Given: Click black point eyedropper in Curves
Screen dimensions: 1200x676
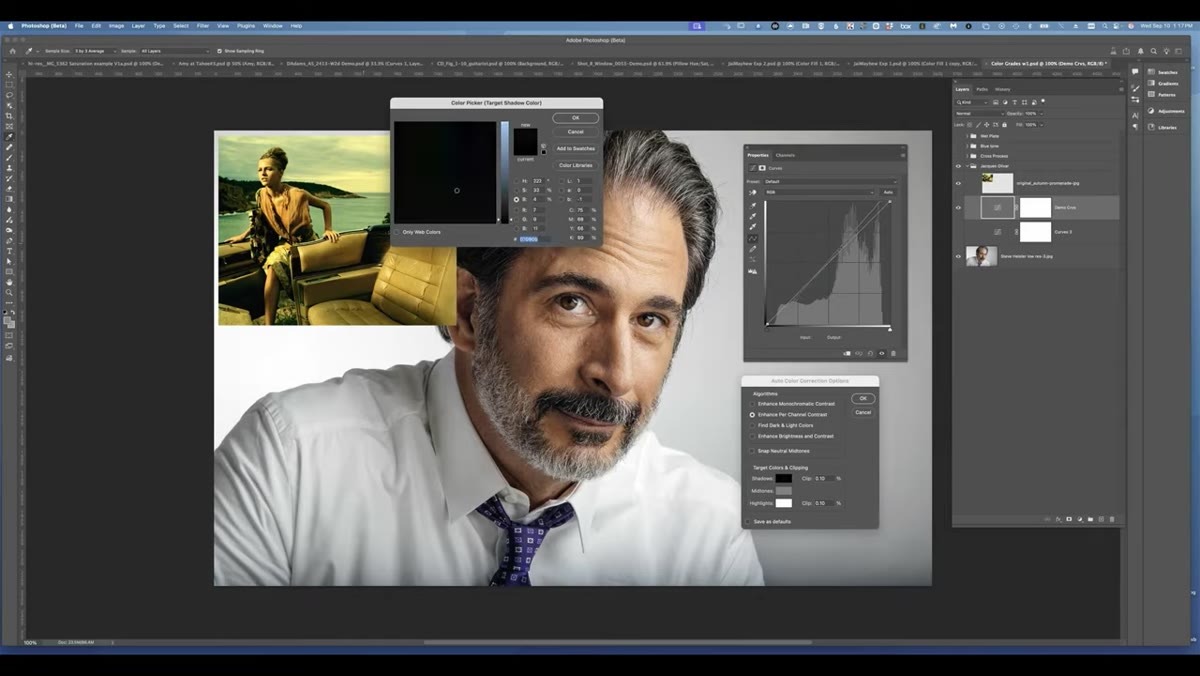Looking at the screenshot, I should point(753,205).
